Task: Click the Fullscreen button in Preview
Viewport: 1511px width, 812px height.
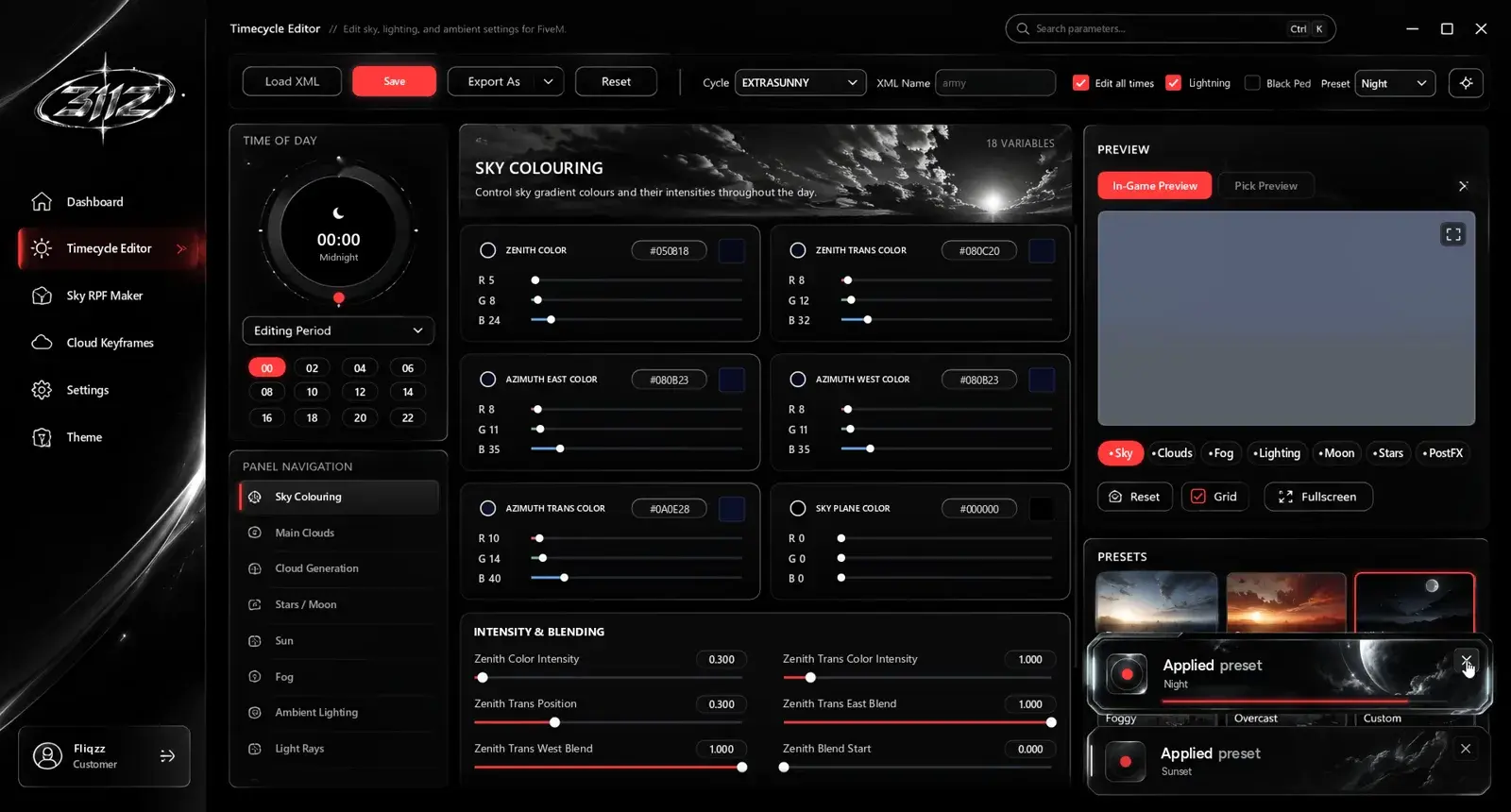Action: pyautogui.click(x=1318, y=497)
